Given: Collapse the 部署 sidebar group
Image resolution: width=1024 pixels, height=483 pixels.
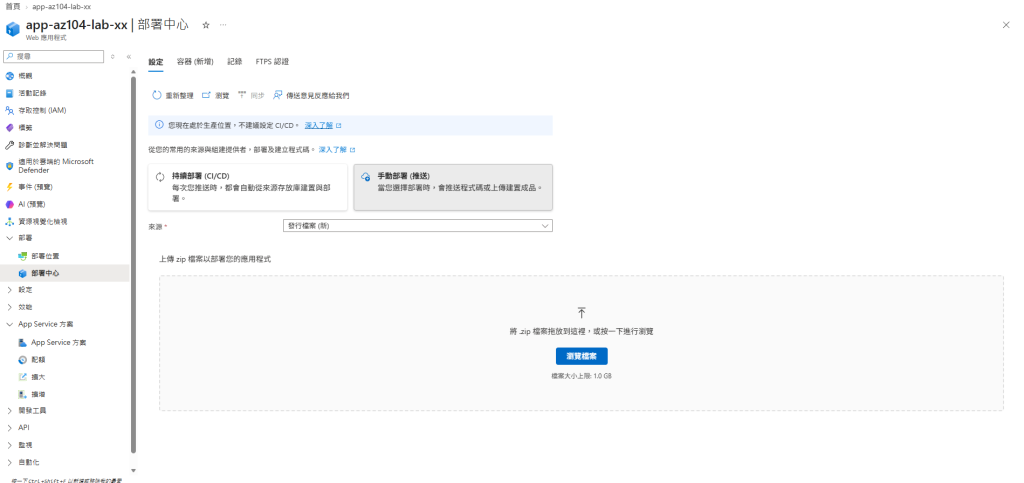Looking at the screenshot, I should coord(9,238).
